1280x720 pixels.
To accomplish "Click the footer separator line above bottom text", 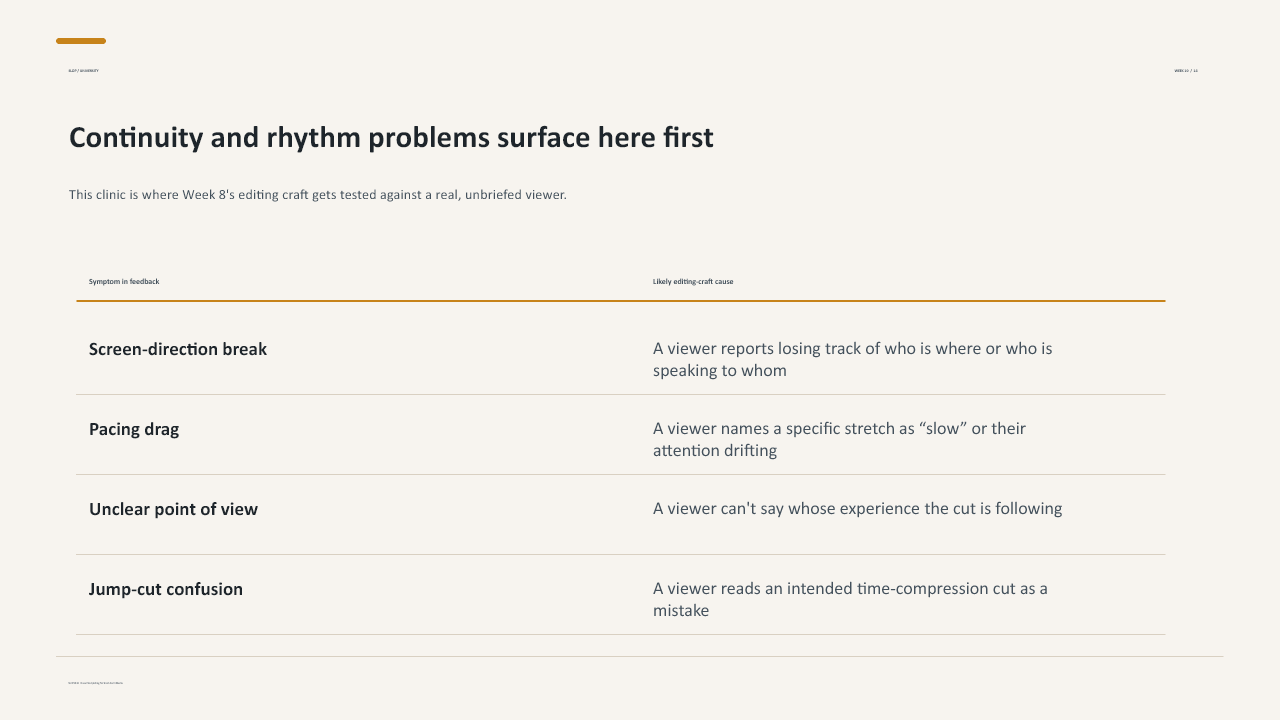I will click(x=639, y=656).
